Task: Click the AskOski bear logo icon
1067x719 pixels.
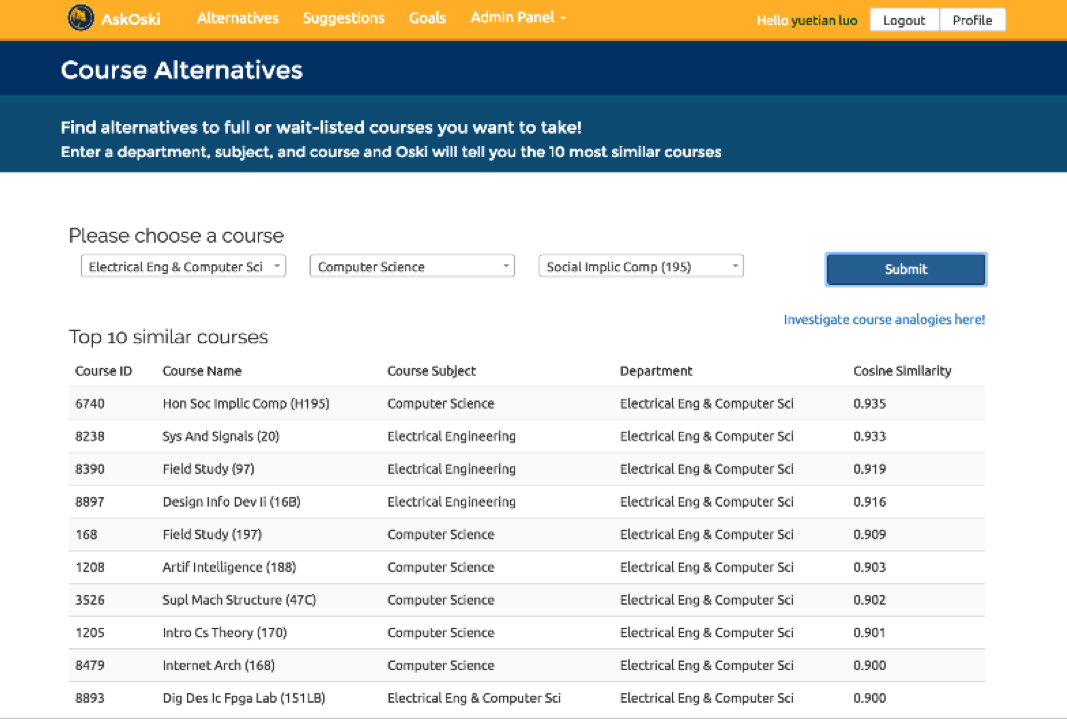Action: (x=81, y=18)
